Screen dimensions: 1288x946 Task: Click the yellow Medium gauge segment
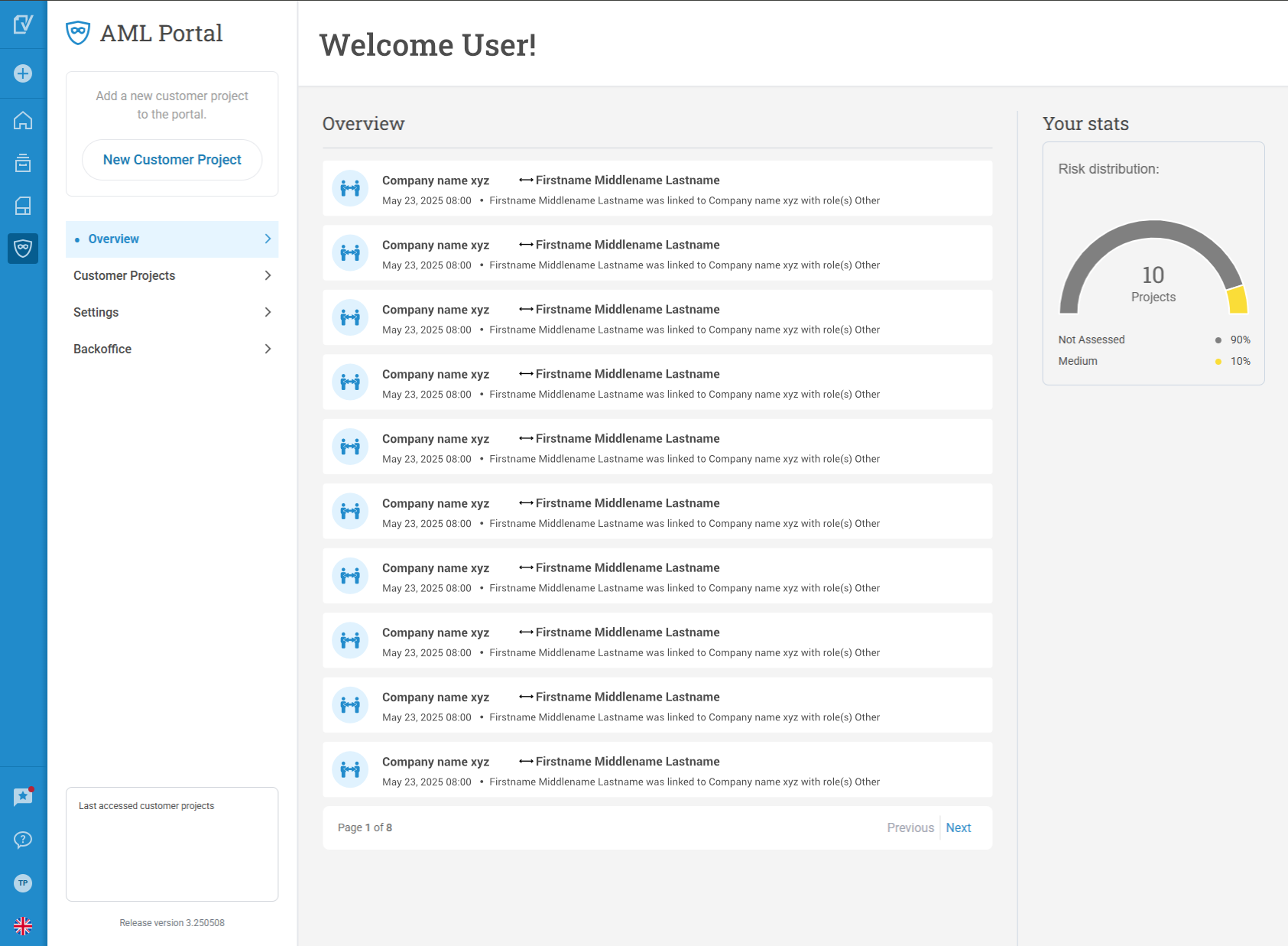(1238, 300)
